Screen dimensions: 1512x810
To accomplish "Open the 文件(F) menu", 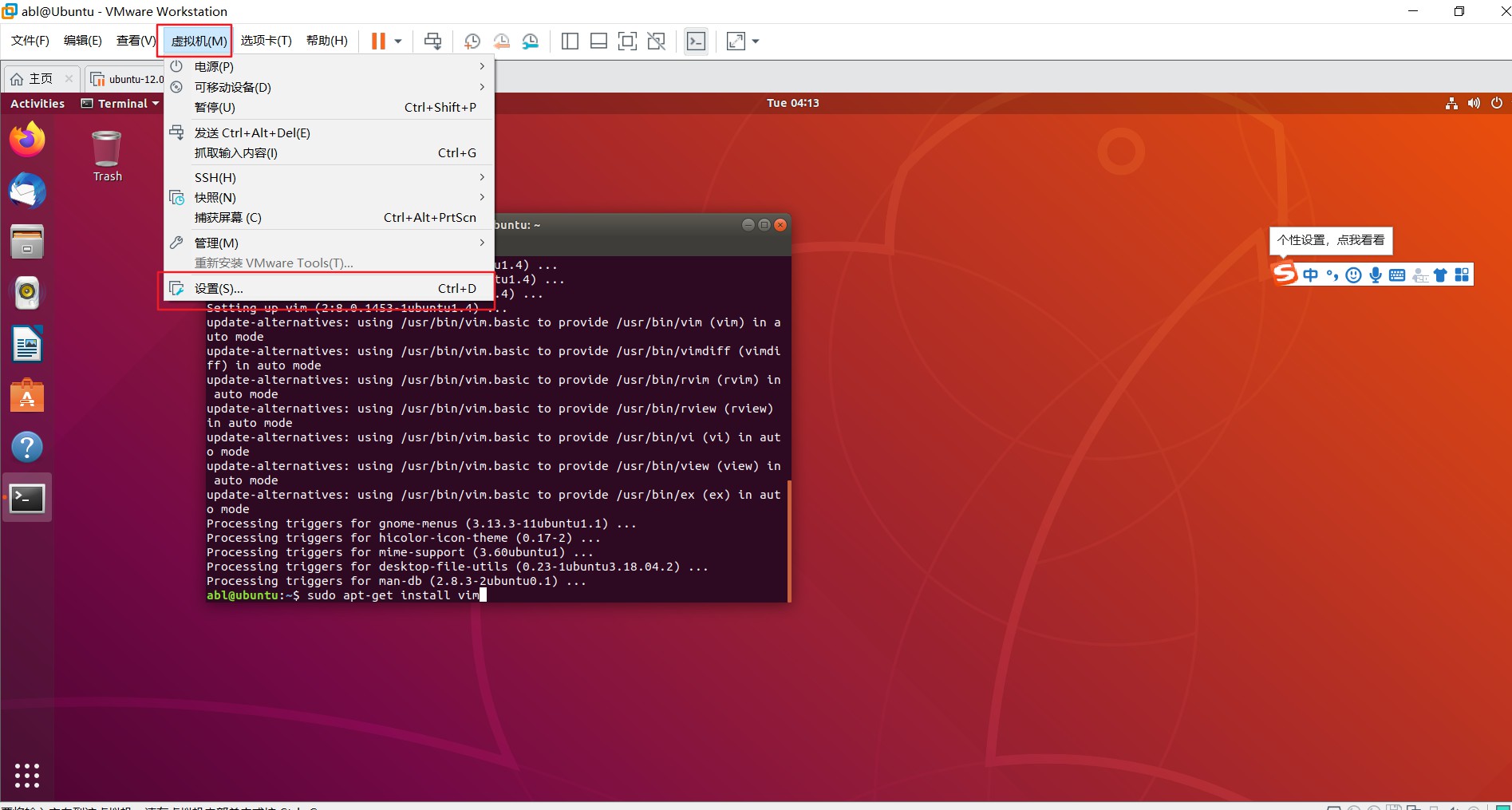I will coord(30,41).
